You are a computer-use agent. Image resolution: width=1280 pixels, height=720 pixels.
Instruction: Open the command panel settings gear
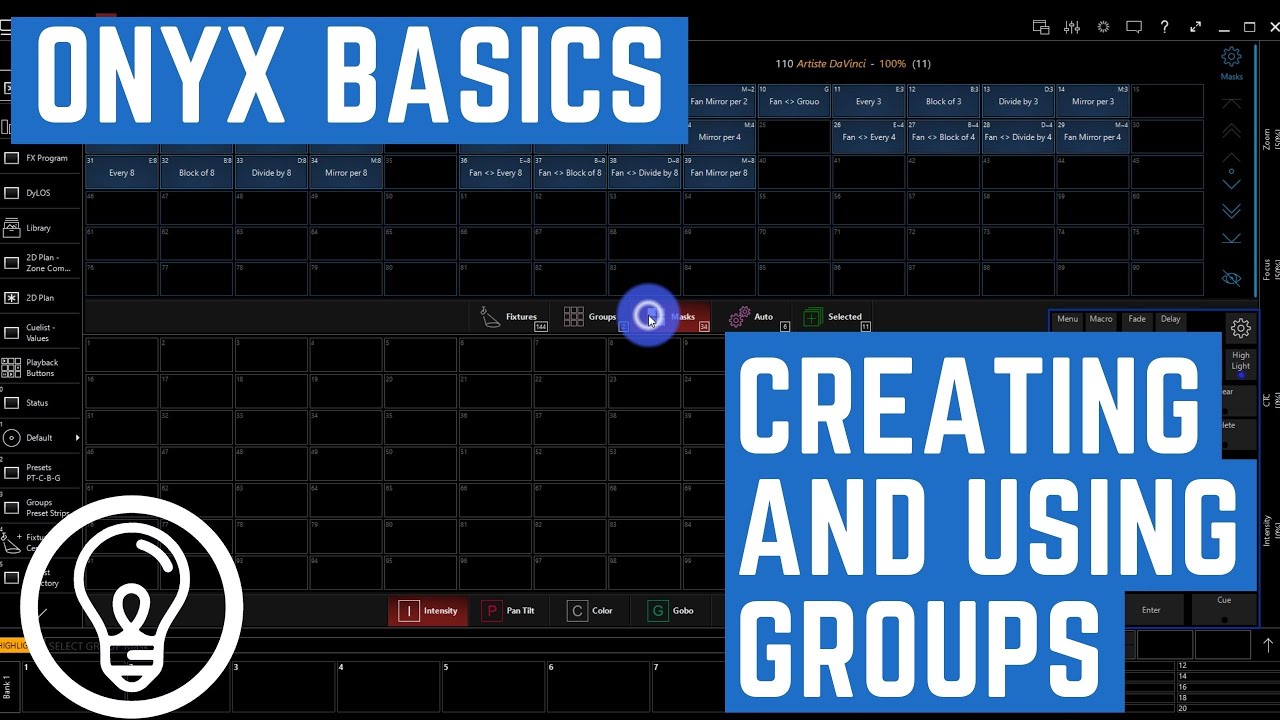pyautogui.click(x=1241, y=328)
